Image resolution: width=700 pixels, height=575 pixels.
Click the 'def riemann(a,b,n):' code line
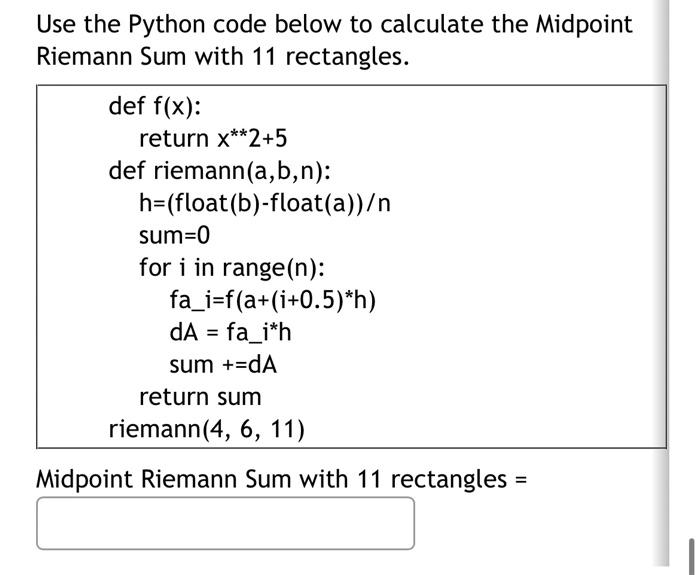click(220, 171)
